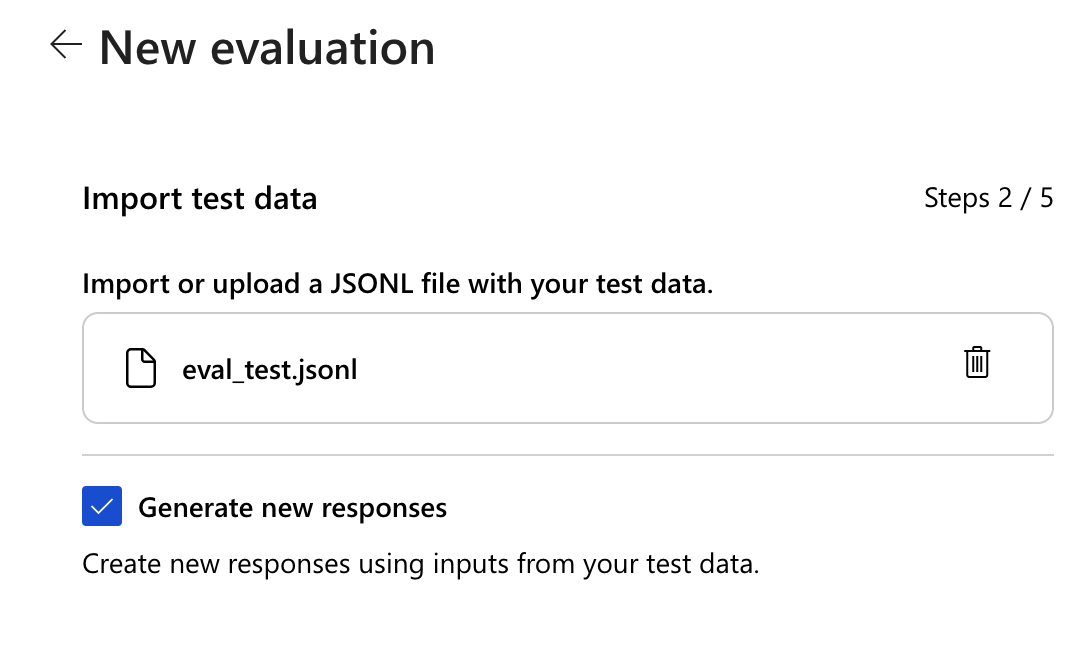
Task: Click the document icon beside eval_test.jsonl
Action: [x=141, y=369]
